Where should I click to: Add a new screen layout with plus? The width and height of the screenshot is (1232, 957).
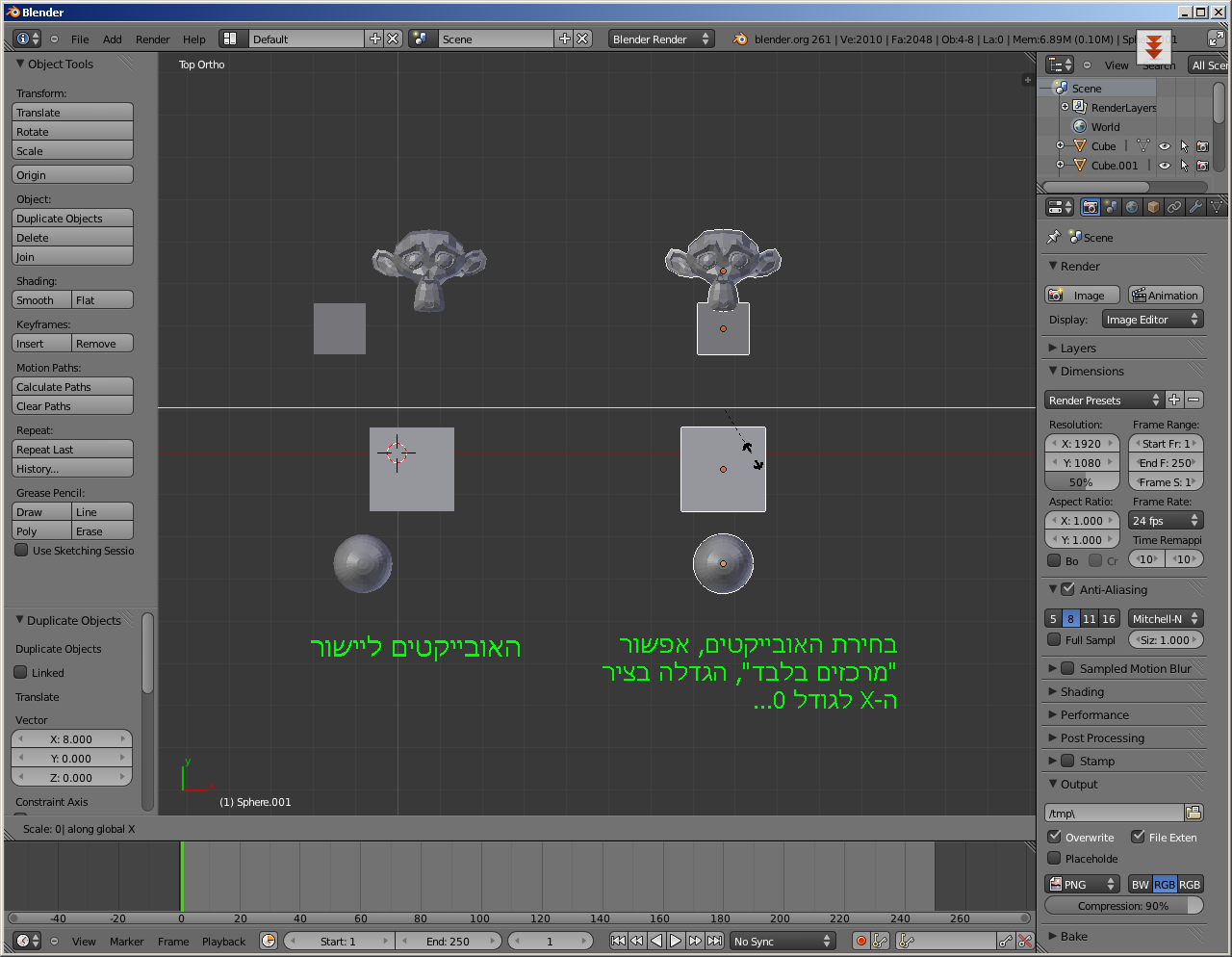click(374, 39)
